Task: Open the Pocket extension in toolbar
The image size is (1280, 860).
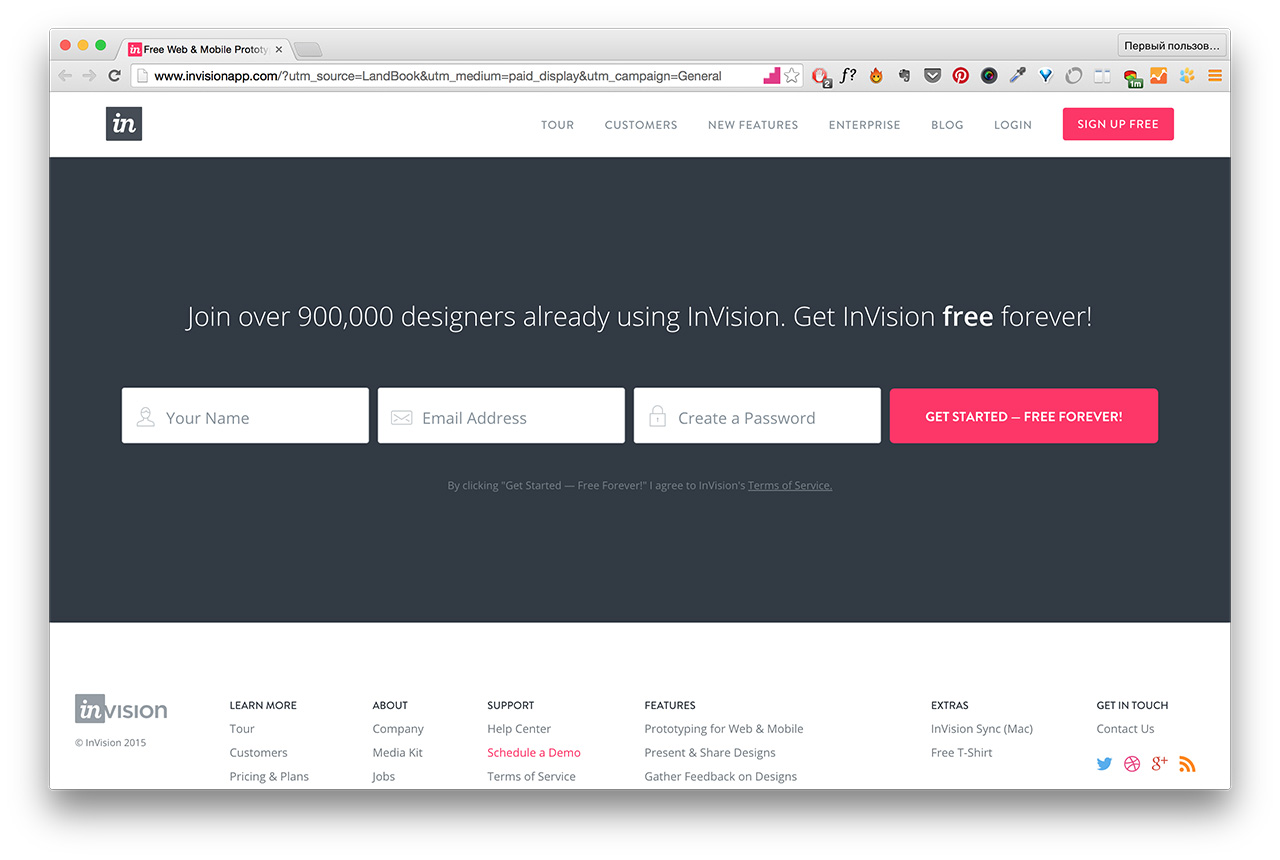Action: pyautogui.click(x=932, y=75)
